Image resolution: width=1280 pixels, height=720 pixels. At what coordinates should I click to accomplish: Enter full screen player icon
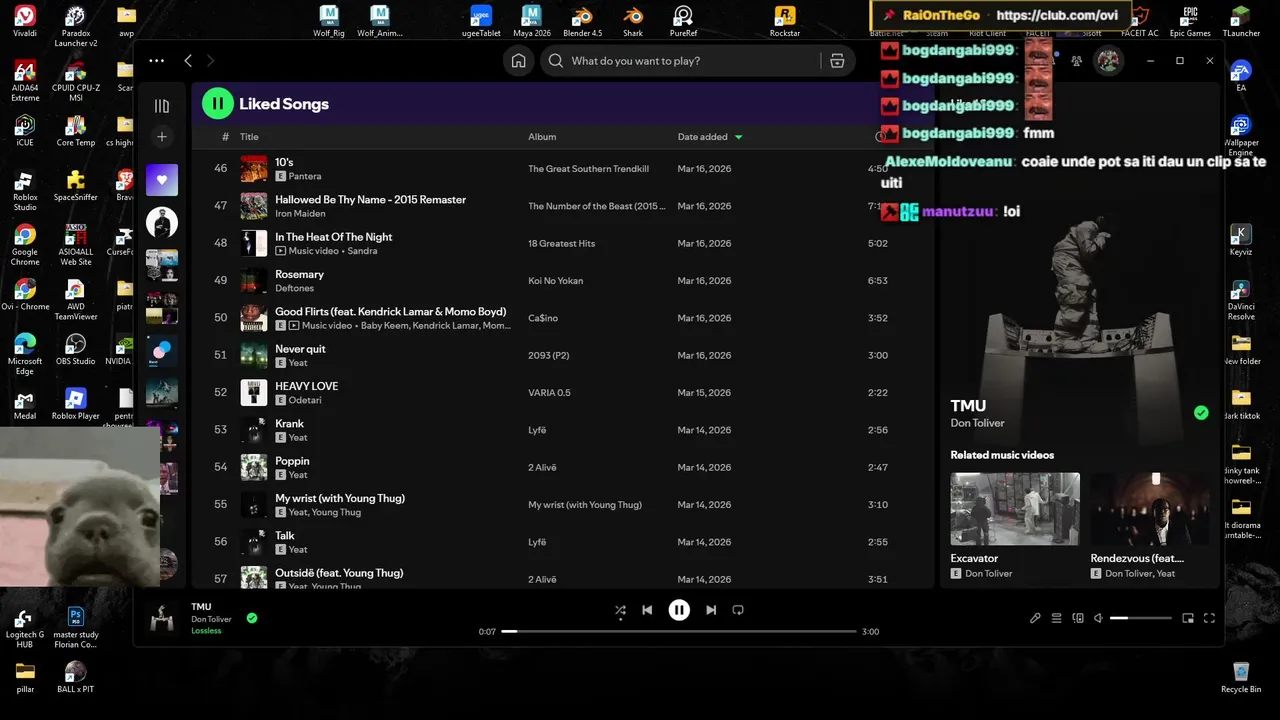click(1209, 618)
